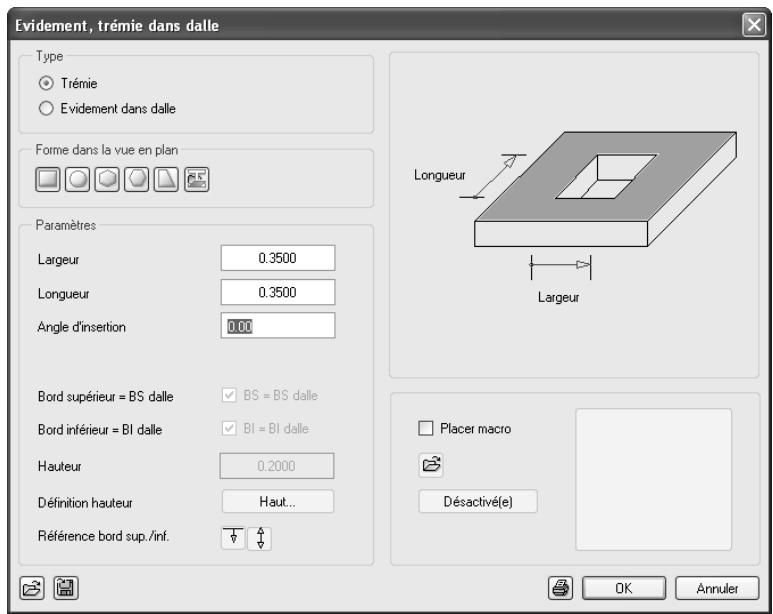Click the Largeur input field
This screenshot has width=773, height=614.
tap(278, 258)
